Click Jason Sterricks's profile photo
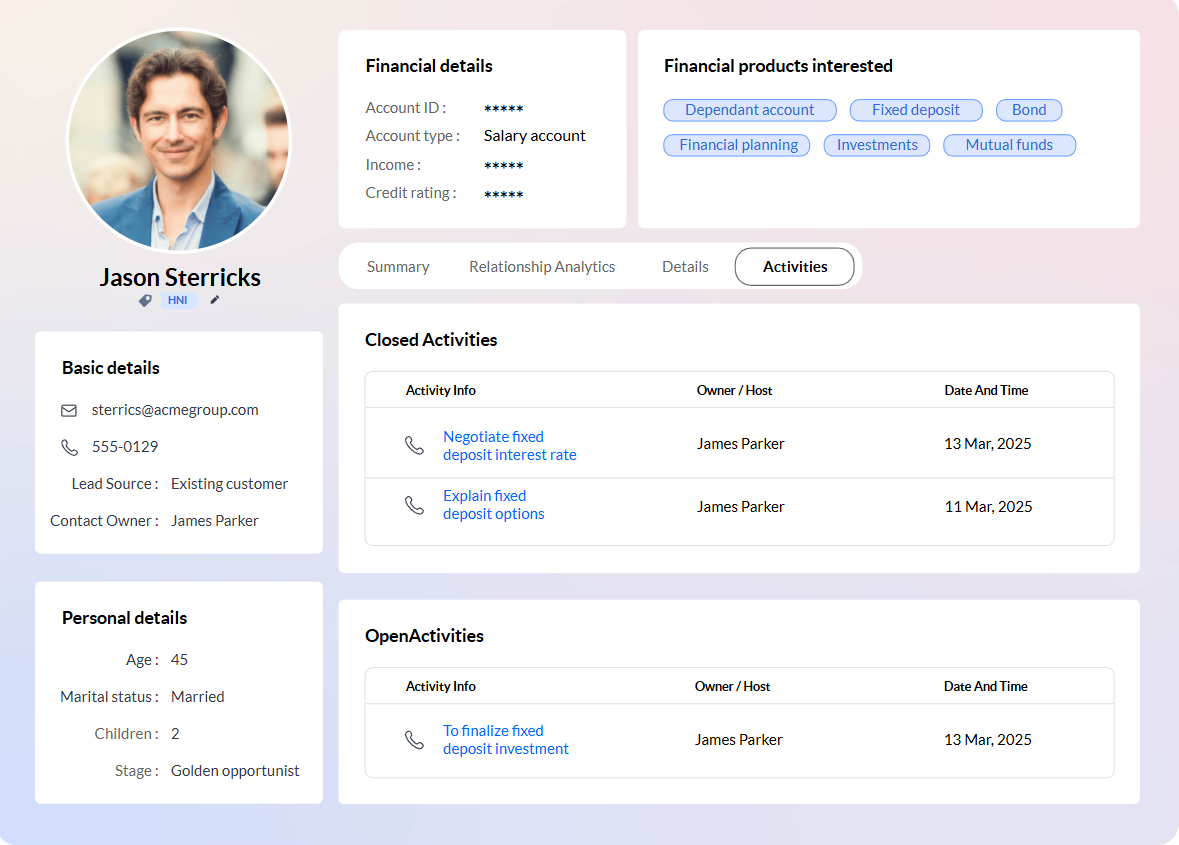1179x845 pixels. point(179,140)
